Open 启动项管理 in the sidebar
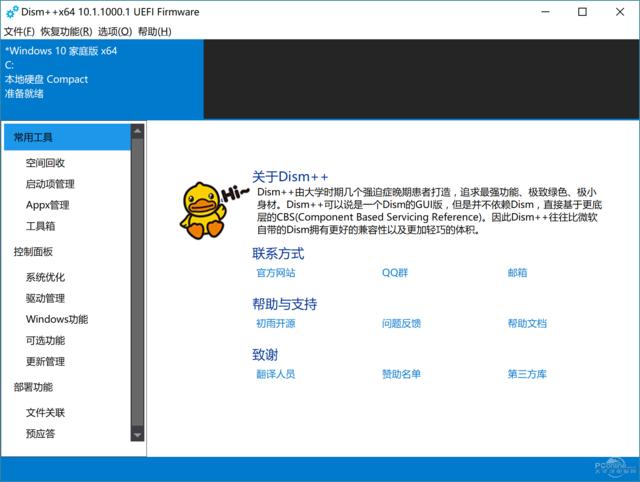640x482 pixels. 51,184
